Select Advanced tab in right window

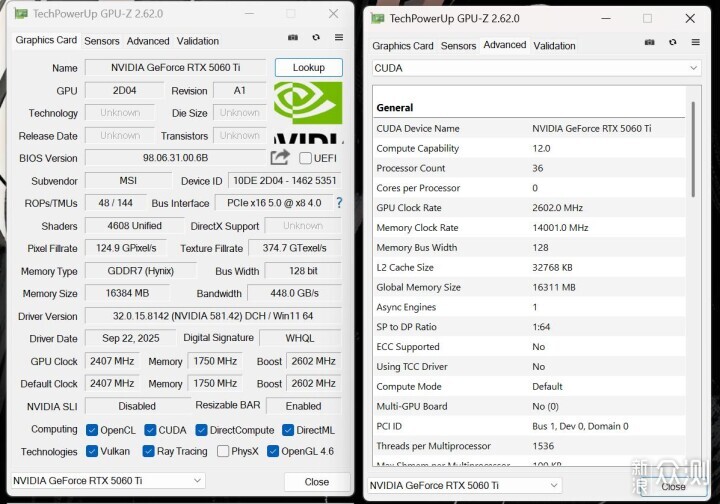[x=505, y=45]
